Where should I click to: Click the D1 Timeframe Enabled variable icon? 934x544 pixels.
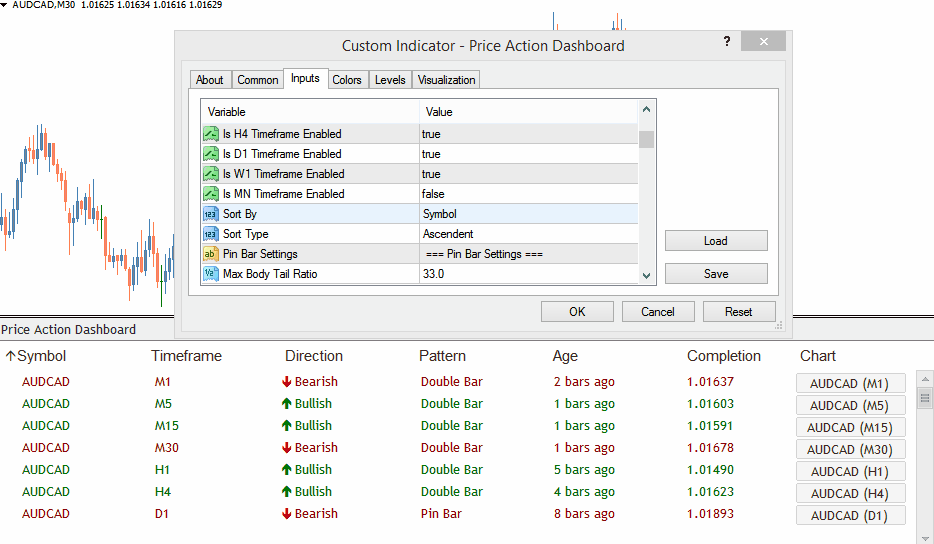coord(211,154)
